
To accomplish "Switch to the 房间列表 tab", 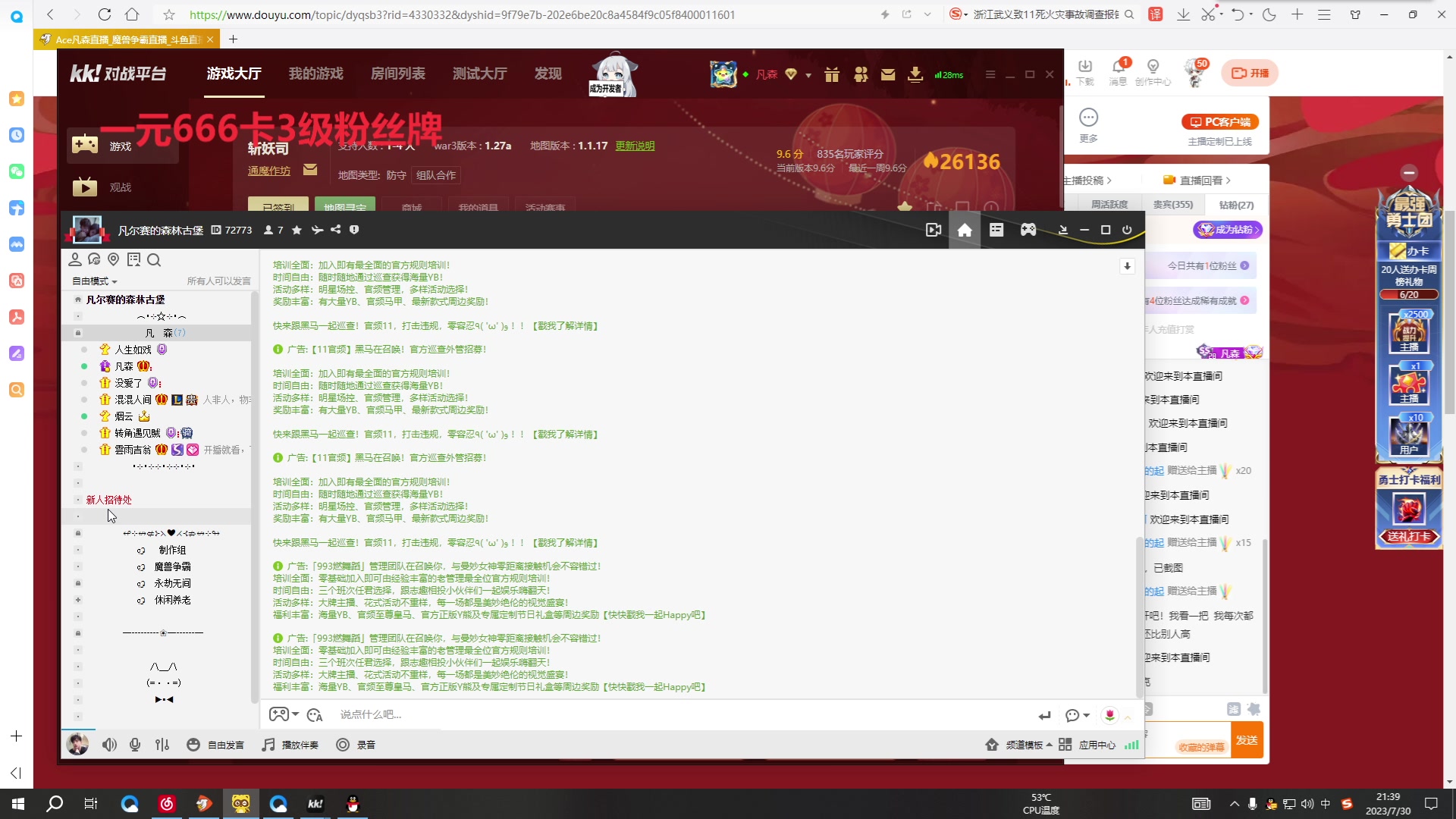I will tap(398, 74).
